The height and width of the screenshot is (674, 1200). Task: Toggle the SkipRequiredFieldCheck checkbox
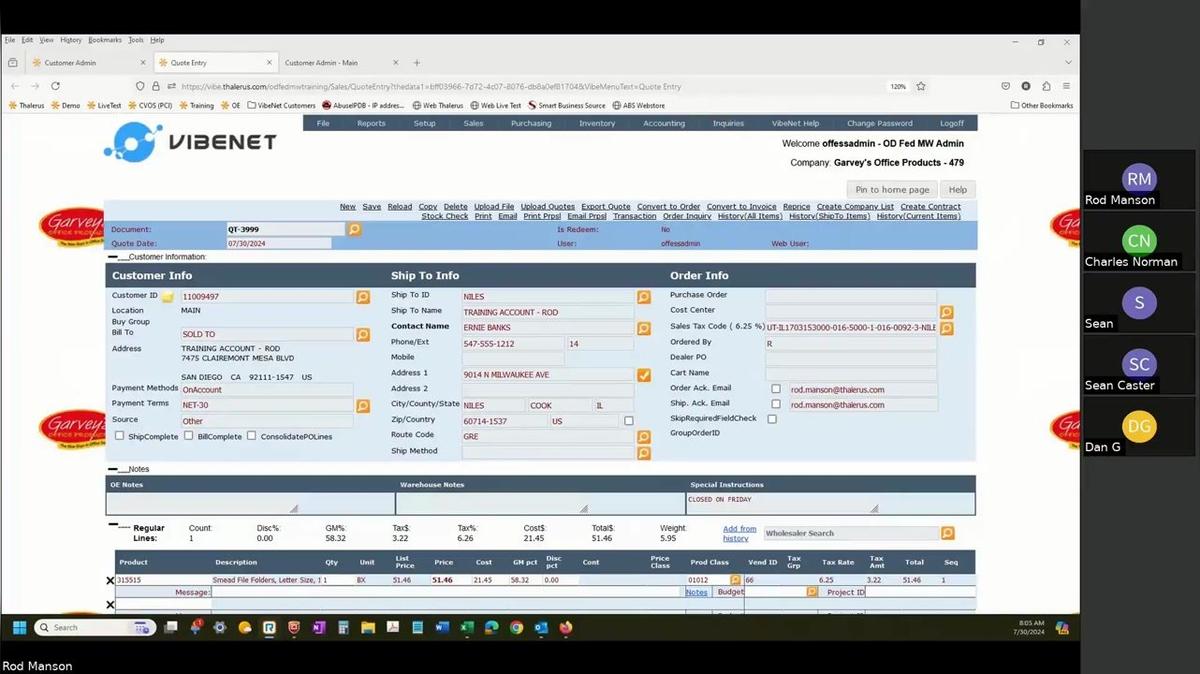click(x=772, y=419)
